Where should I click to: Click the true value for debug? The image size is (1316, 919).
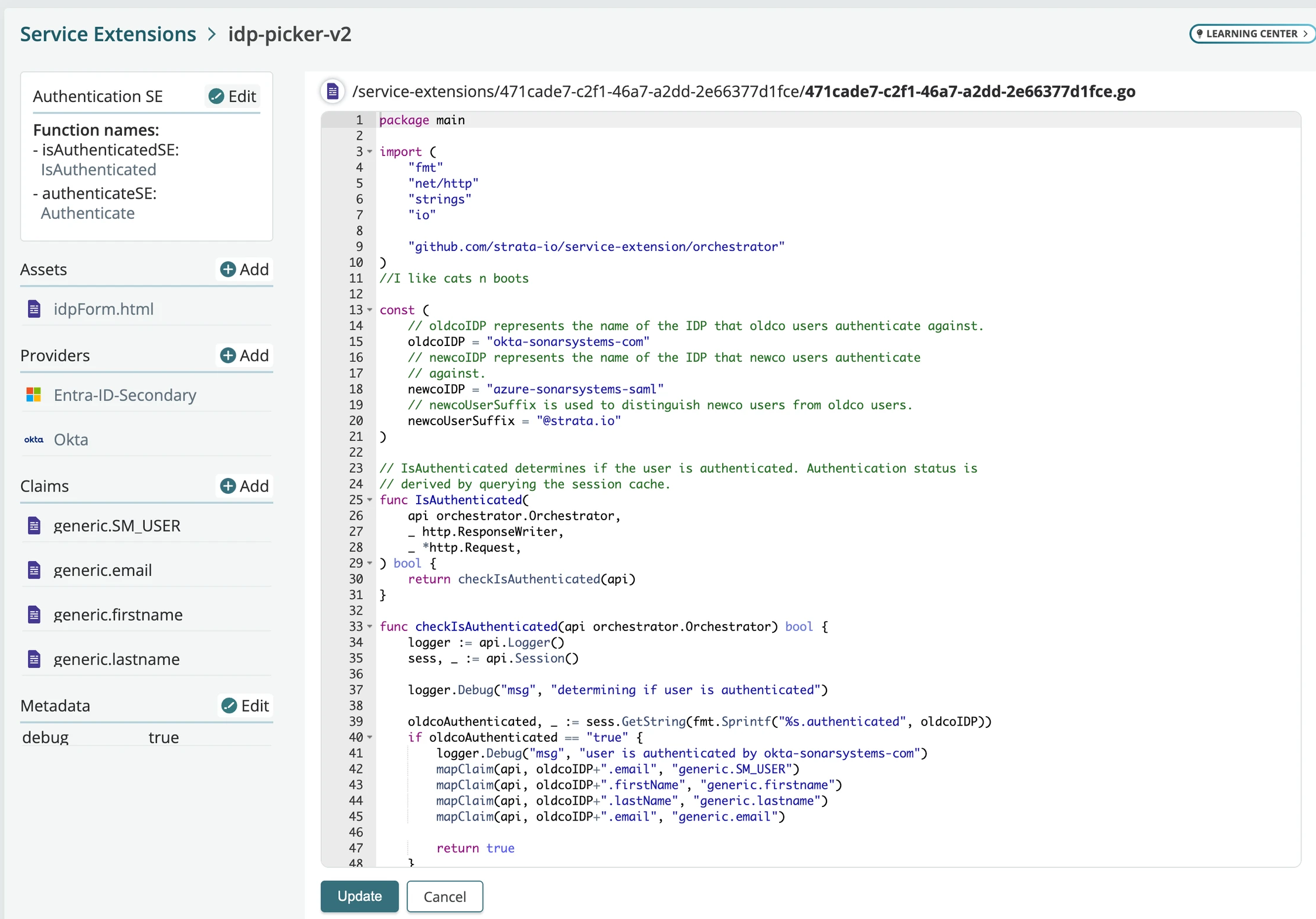[164, 737]
